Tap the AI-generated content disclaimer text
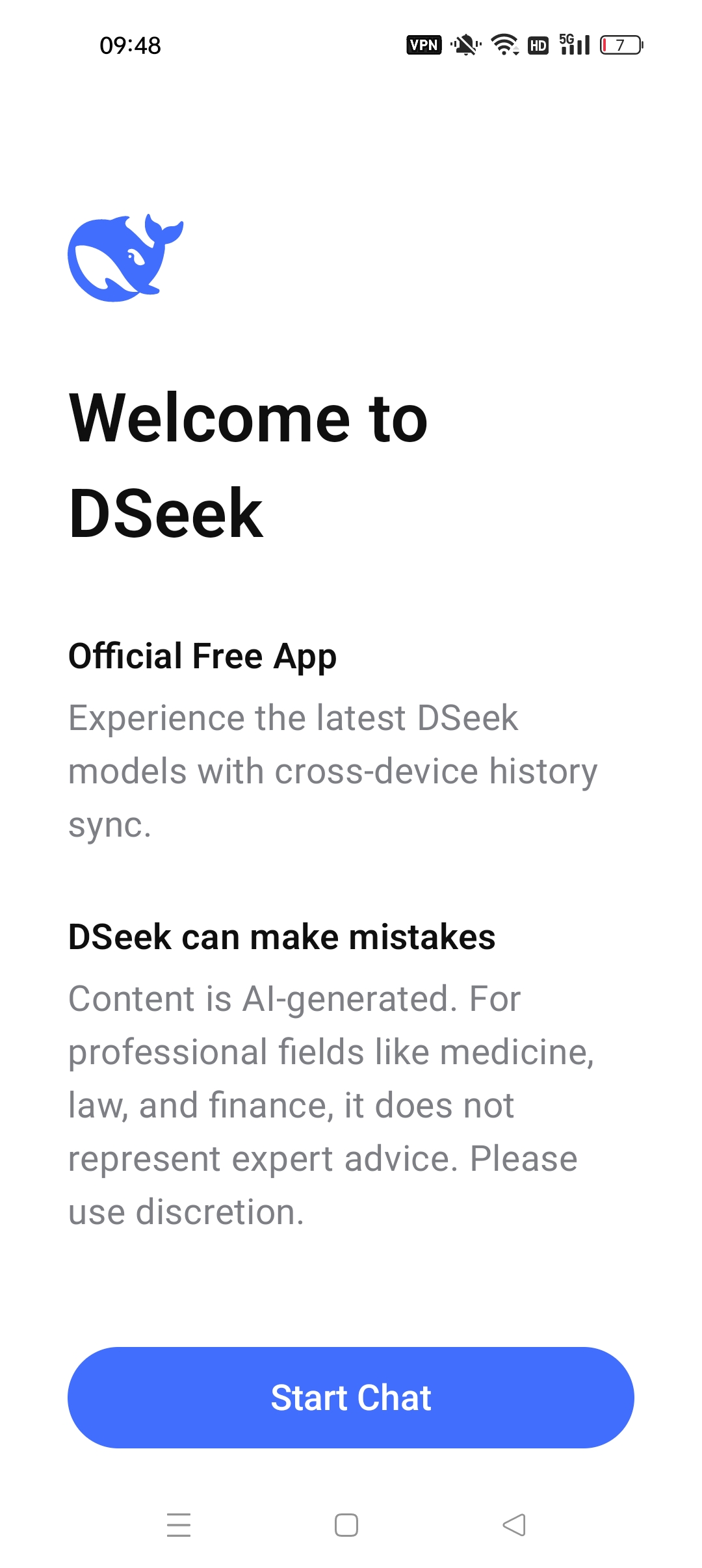Screen dimensions: 702x1568 331,1105
